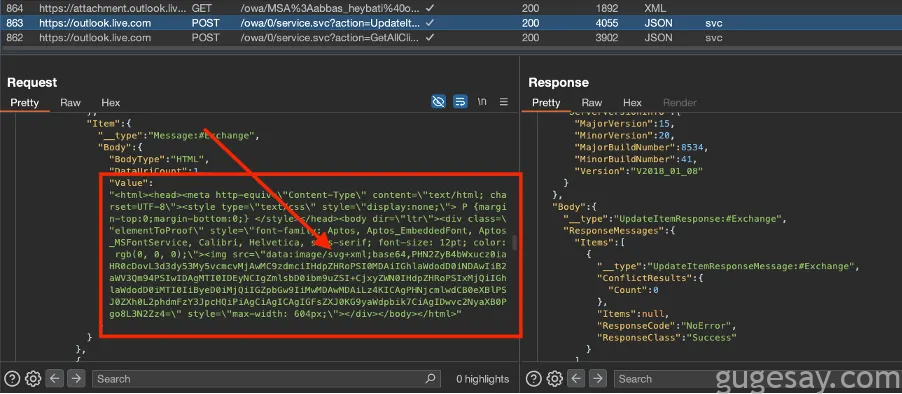Click the "MajorBuildNumber":8534 line
The width and height of the screenshot is (902, 394).
(x=641, y=147)
